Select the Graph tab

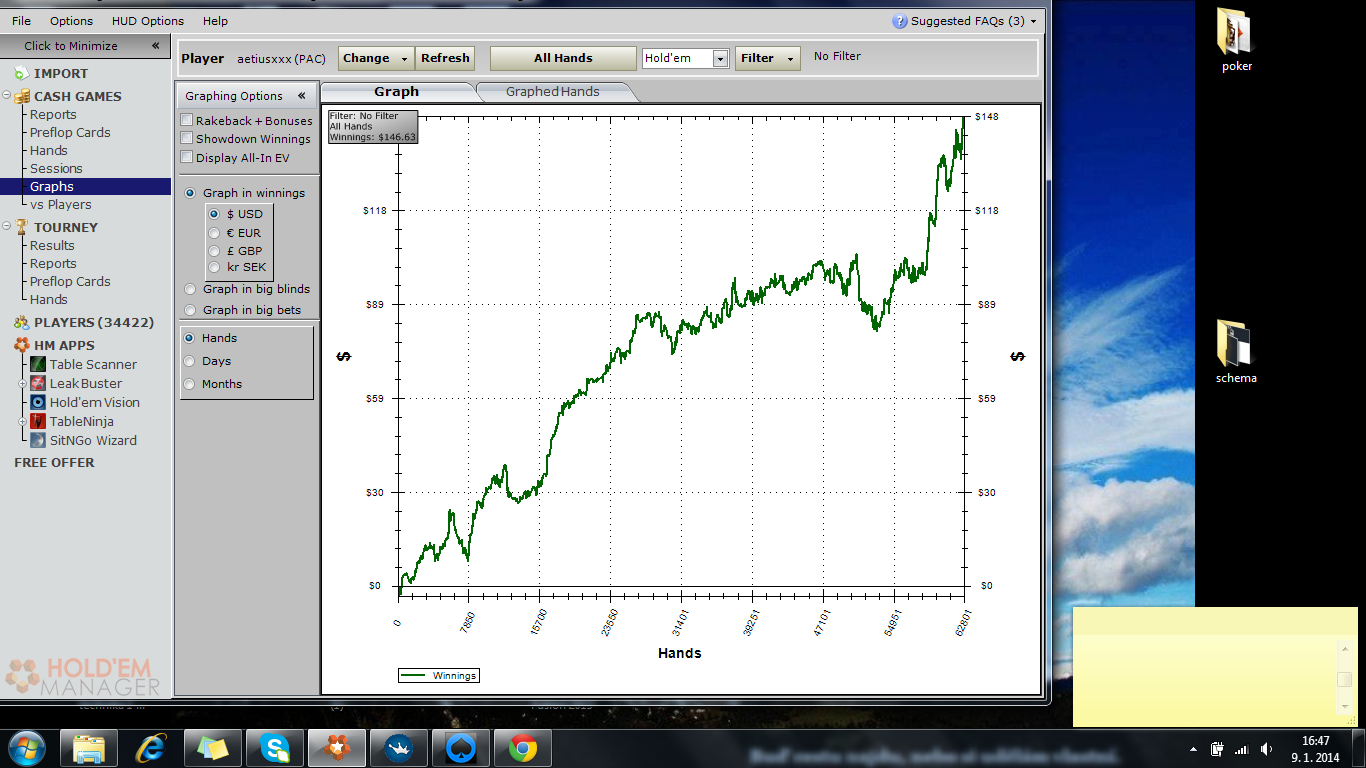tap(397, 91)
